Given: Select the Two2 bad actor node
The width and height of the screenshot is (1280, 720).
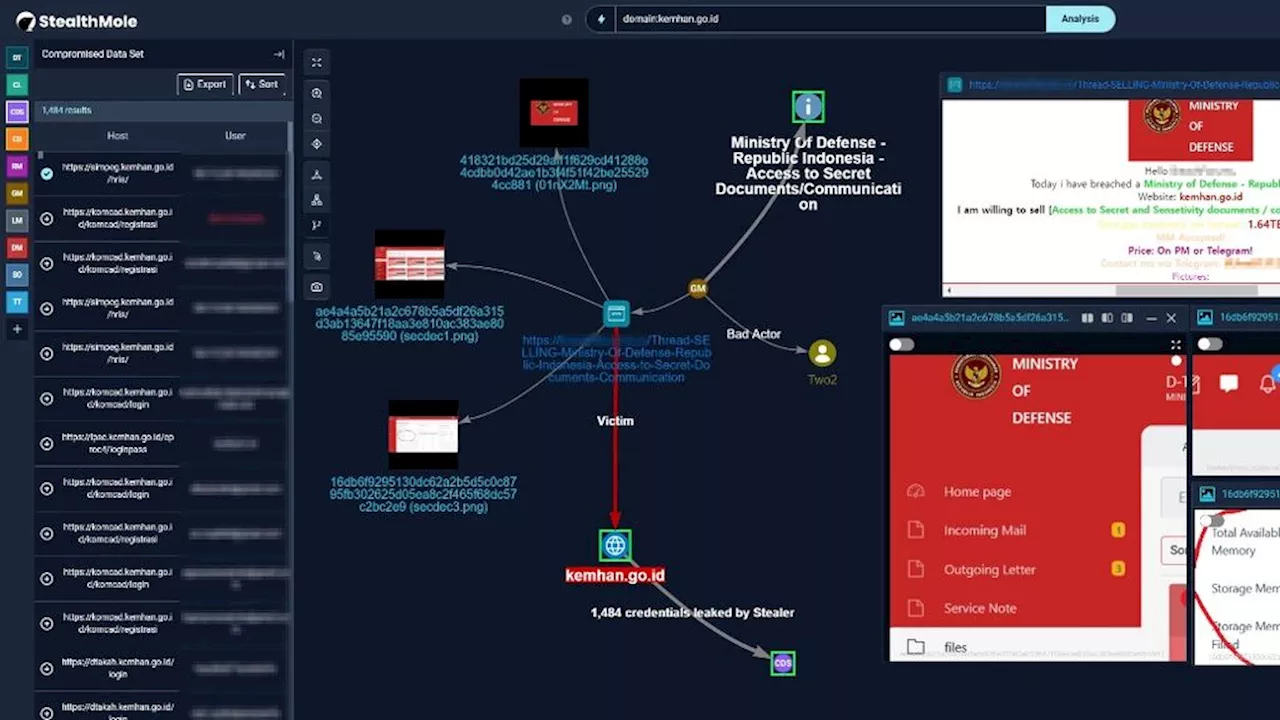Looking at the screenshot, I should click(x=822, y=353).
